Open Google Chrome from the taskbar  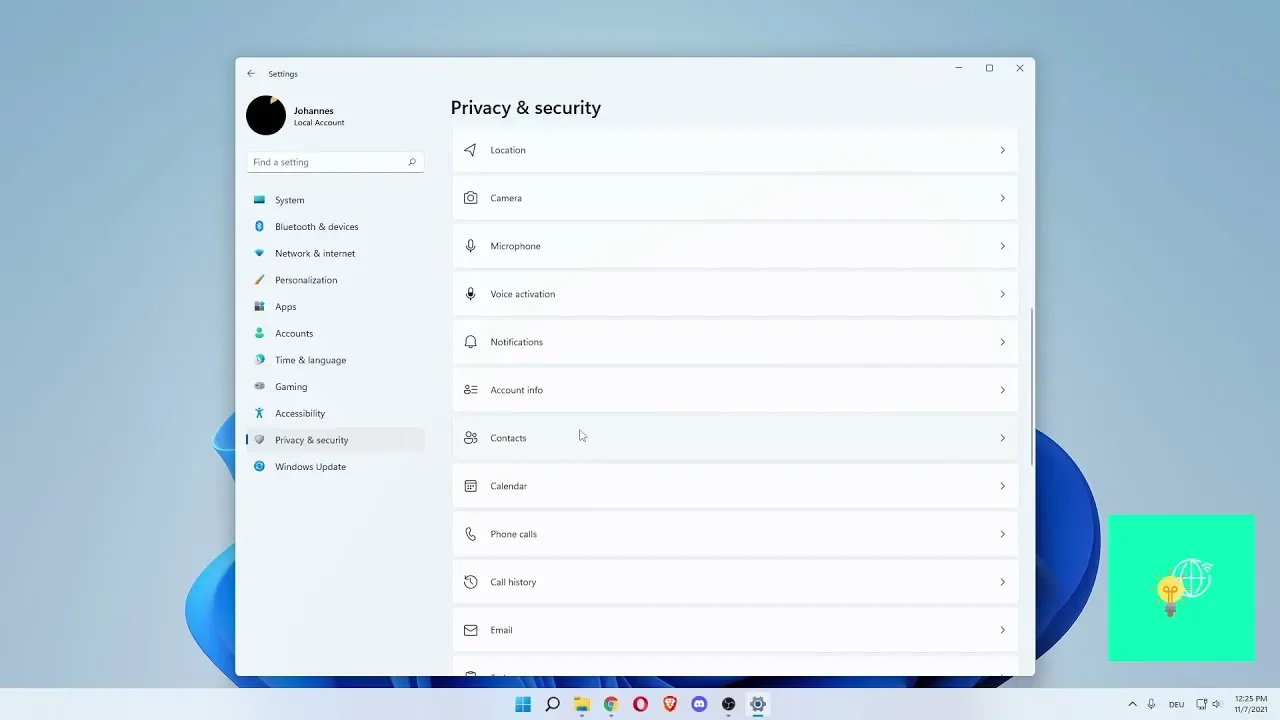611,704
